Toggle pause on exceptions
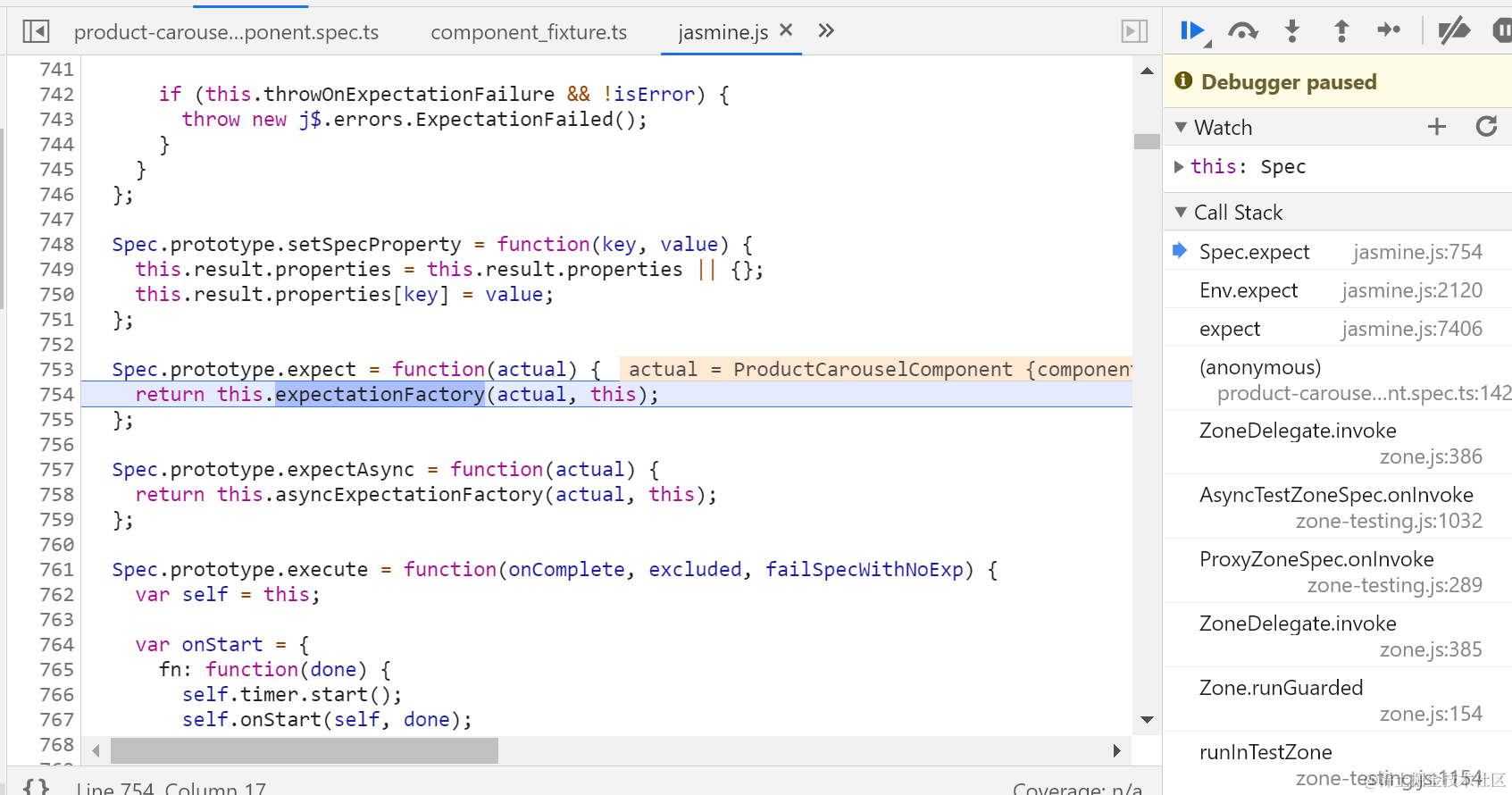Screen dimensions: 1512x795 point(1502,31)
